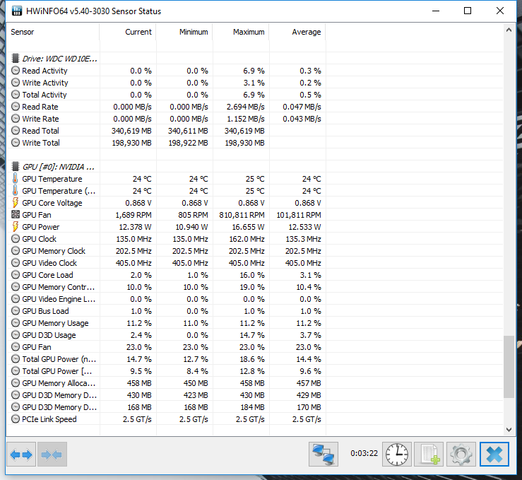Click the 0.047 MB/s average value

pos(302,107)
